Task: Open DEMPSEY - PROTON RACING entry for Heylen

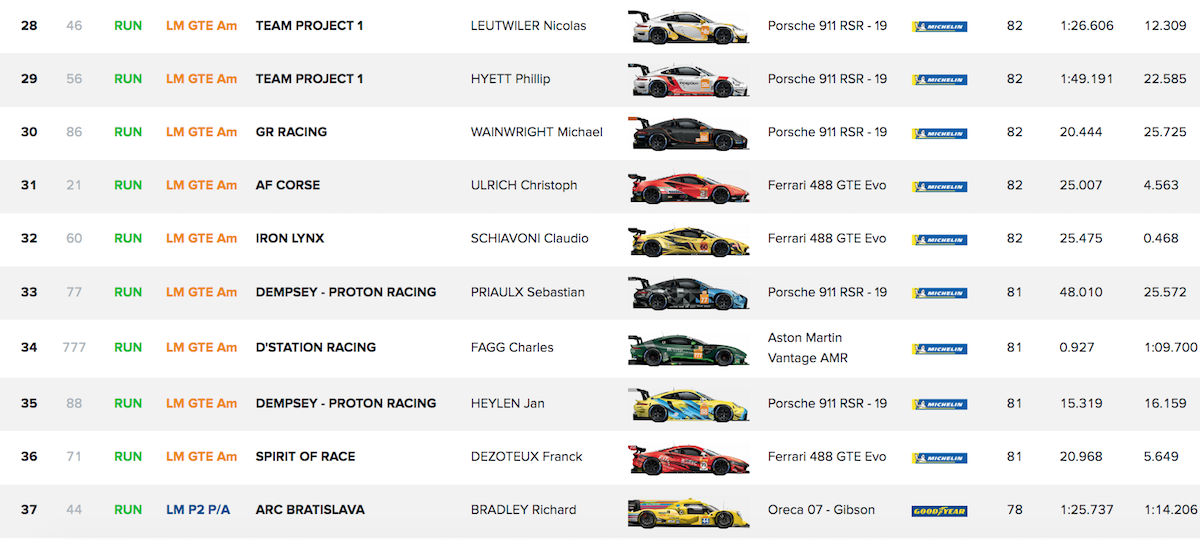Action: (x=346, y=404)
